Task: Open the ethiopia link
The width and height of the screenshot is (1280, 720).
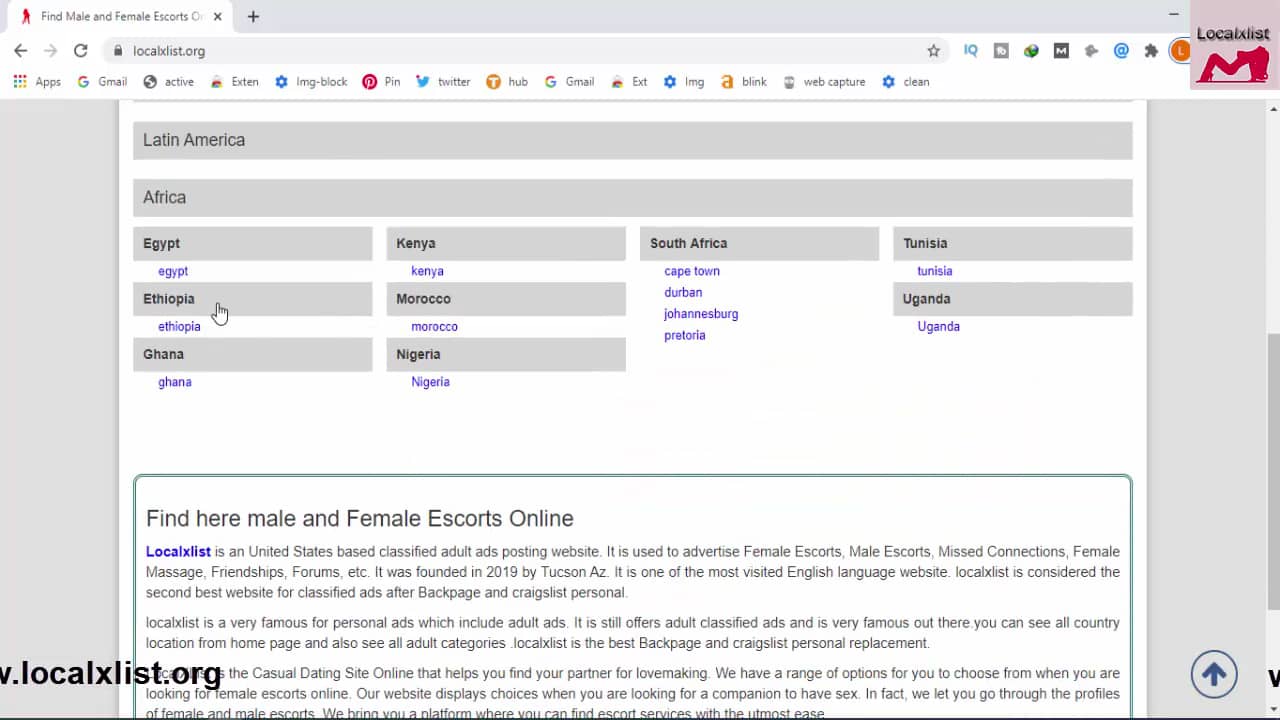Action: [x=179, y=326]
